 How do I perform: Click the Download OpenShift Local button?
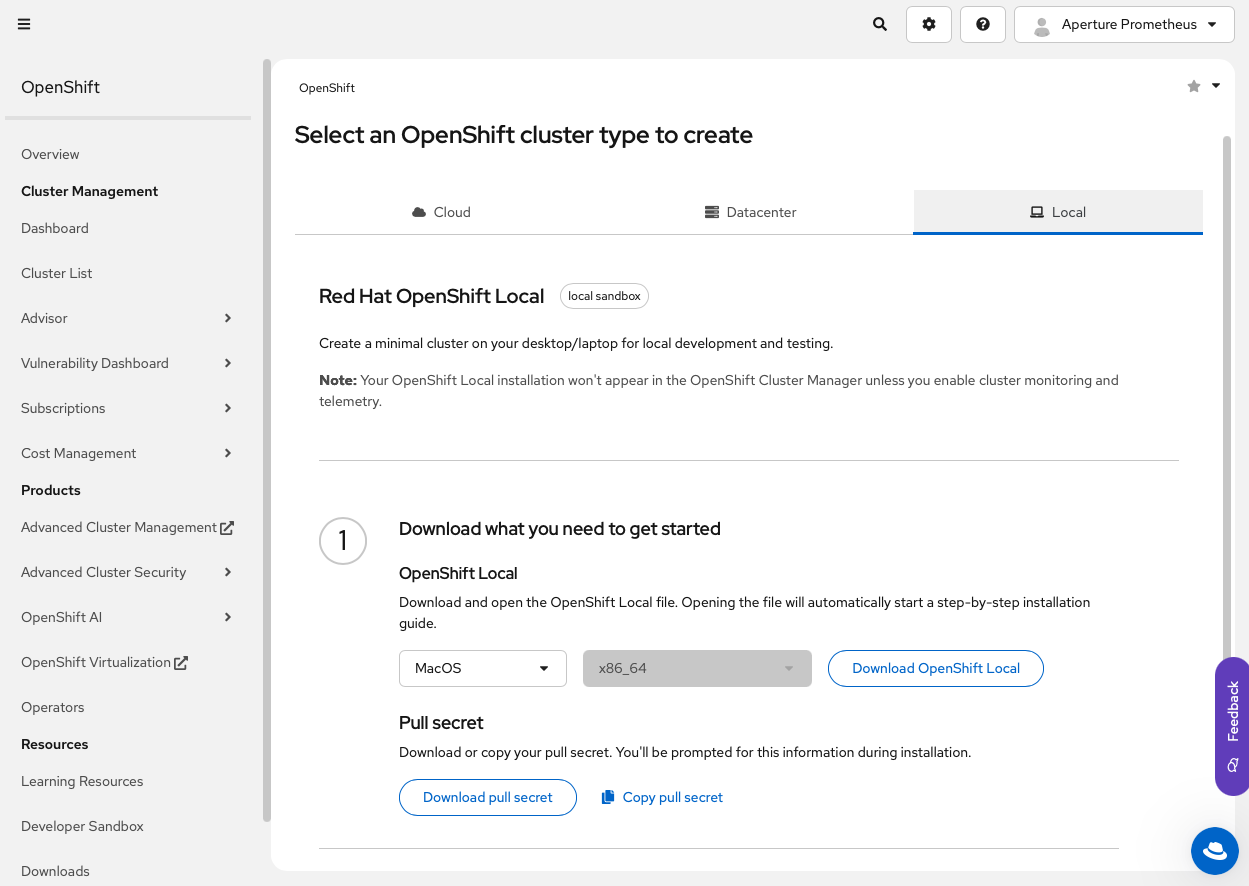click(935, 668)
